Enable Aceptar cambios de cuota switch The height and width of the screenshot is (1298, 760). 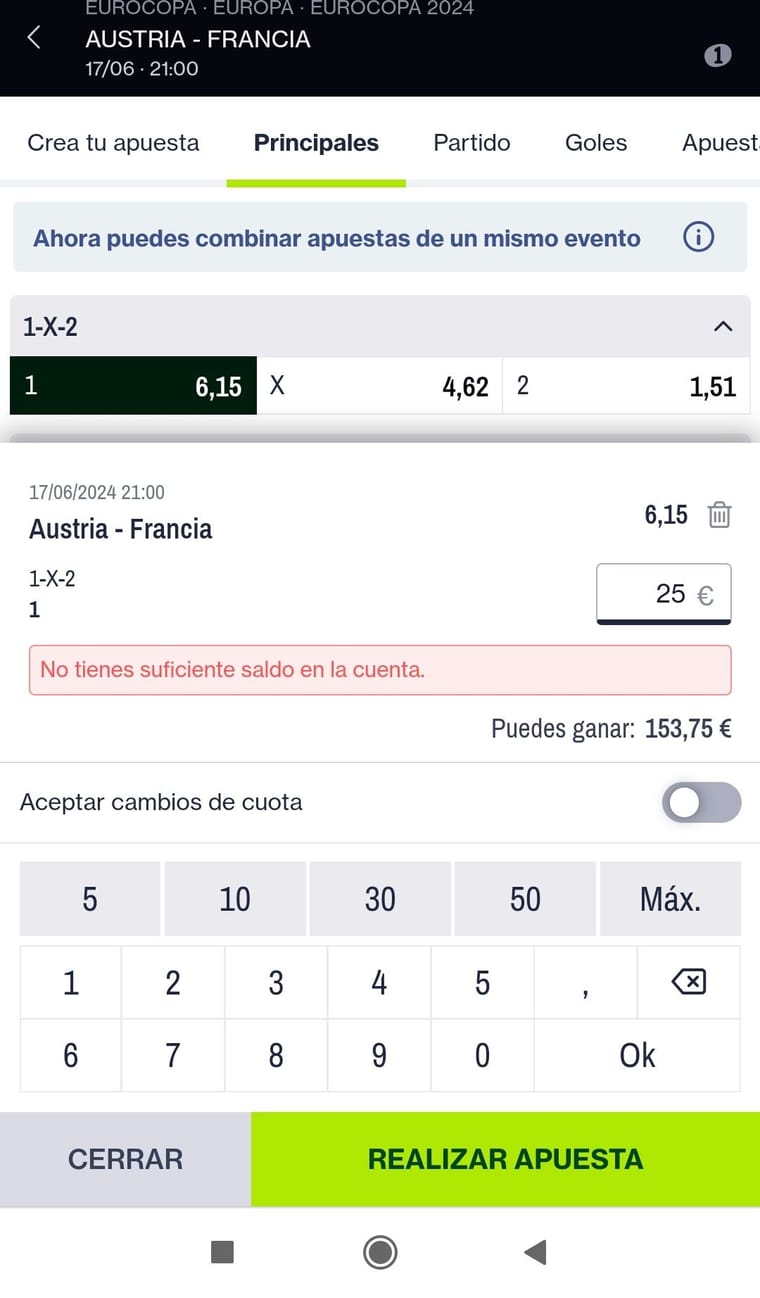coord(701,802)
